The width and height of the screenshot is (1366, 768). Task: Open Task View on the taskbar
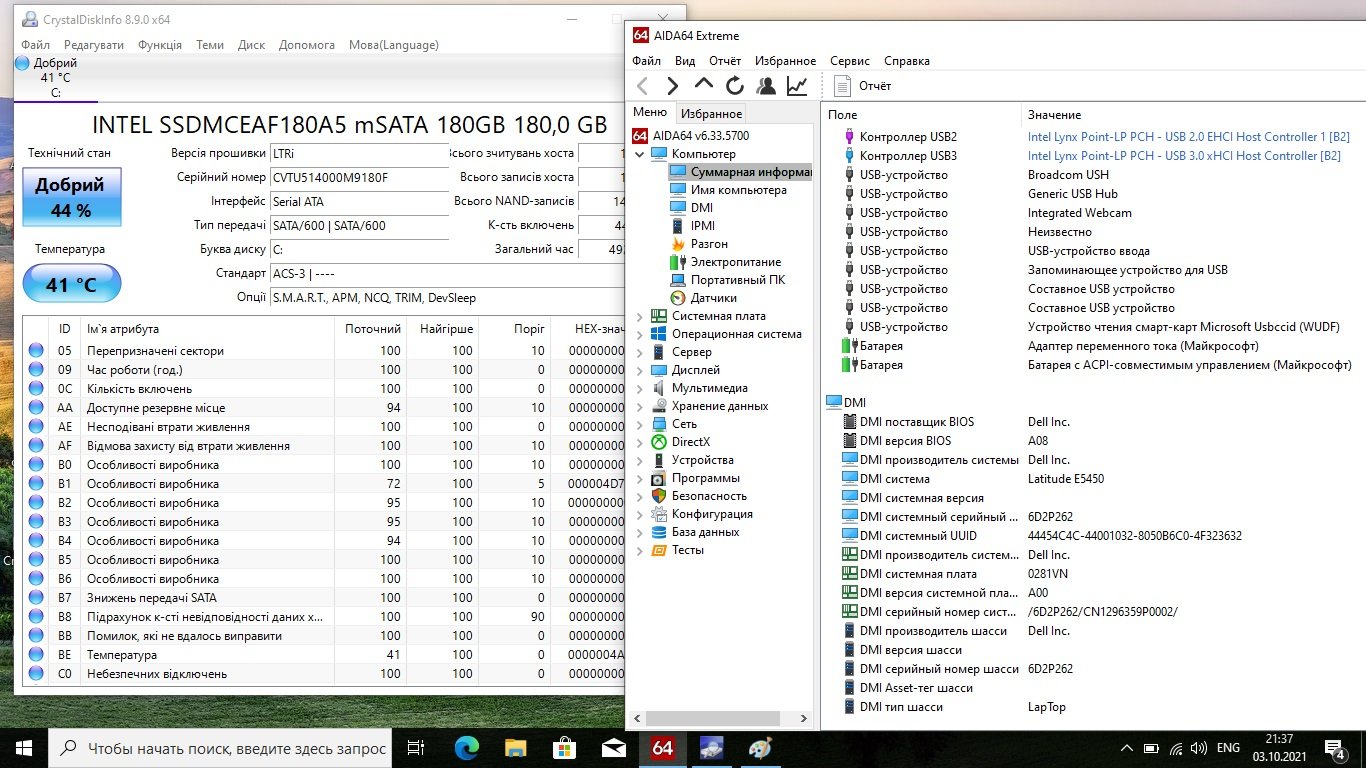[417, 747]
